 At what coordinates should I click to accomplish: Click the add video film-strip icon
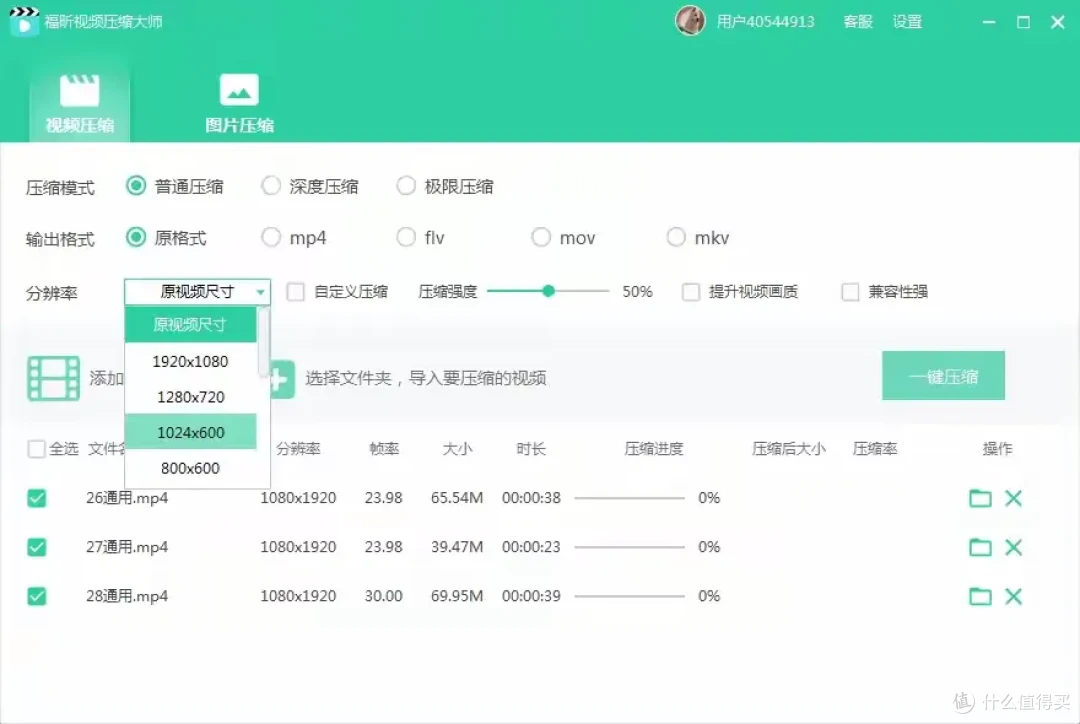[53, 378]
